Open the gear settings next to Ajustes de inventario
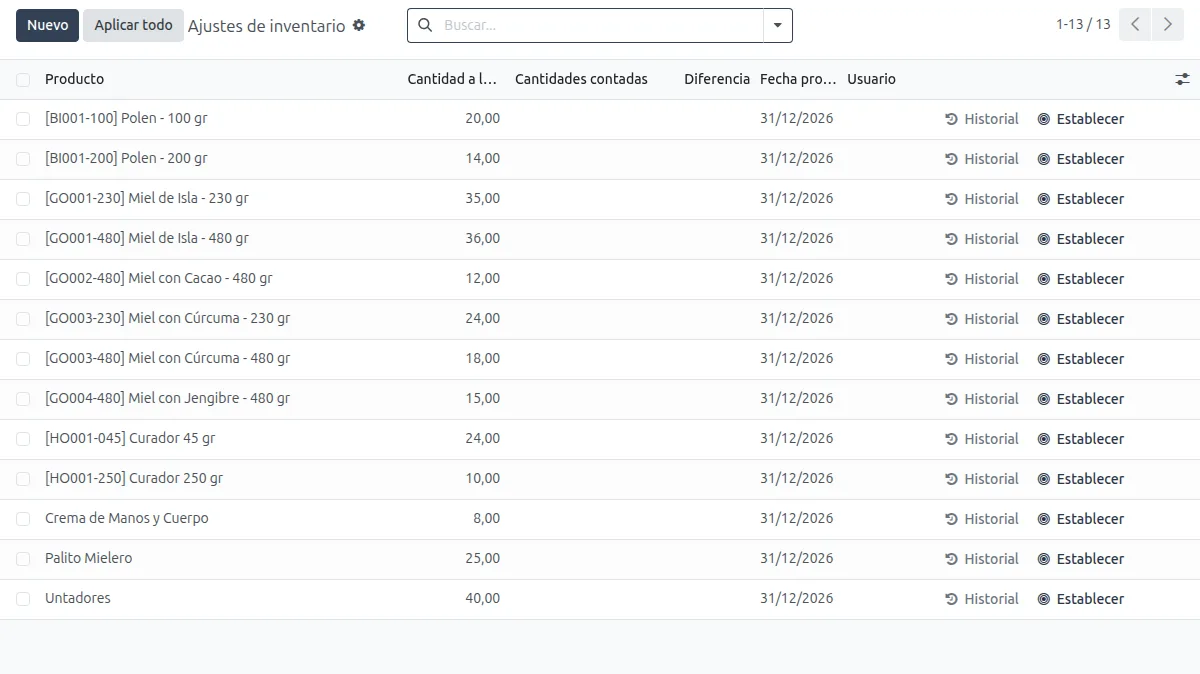This screenshot has width=1200, height=674. click(359, 25)
